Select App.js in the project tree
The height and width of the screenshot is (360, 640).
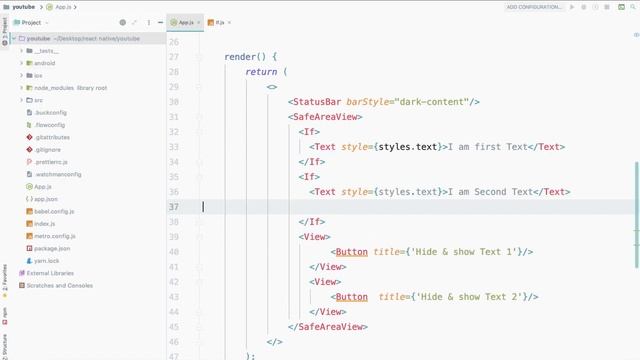(x=39, y=187)
